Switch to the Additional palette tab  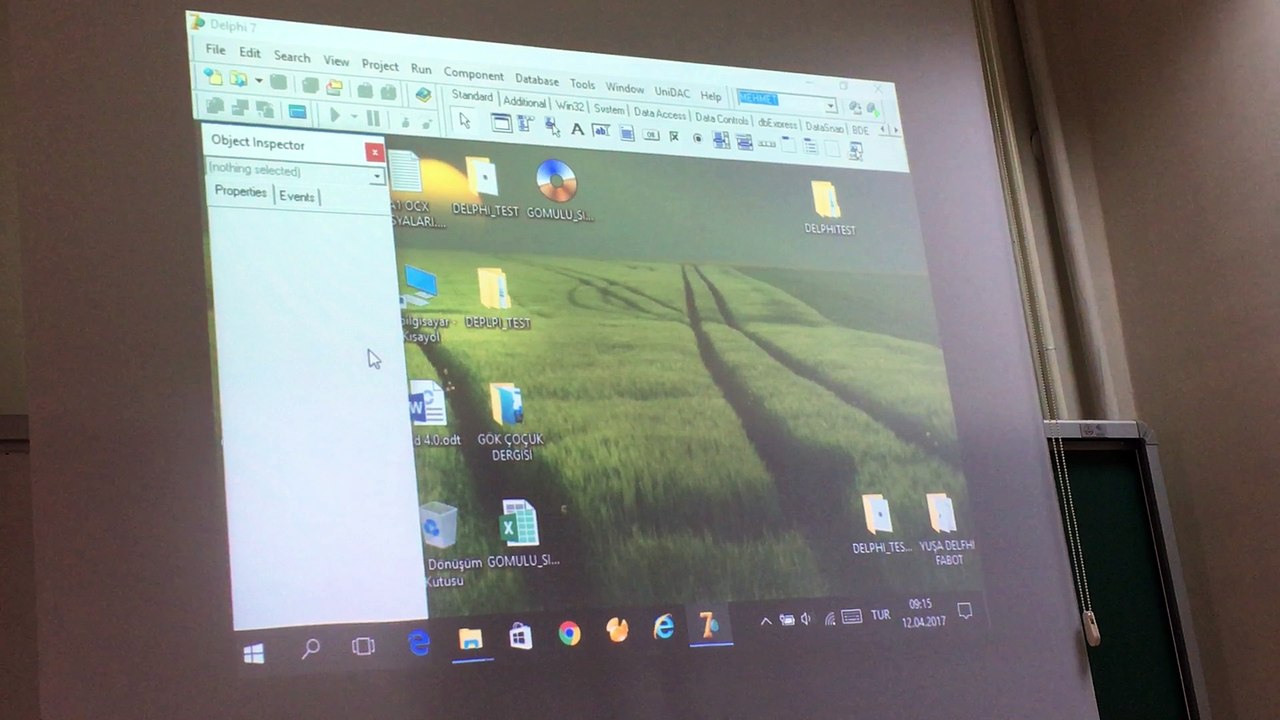pyautogui.click(x=524, y=102)
